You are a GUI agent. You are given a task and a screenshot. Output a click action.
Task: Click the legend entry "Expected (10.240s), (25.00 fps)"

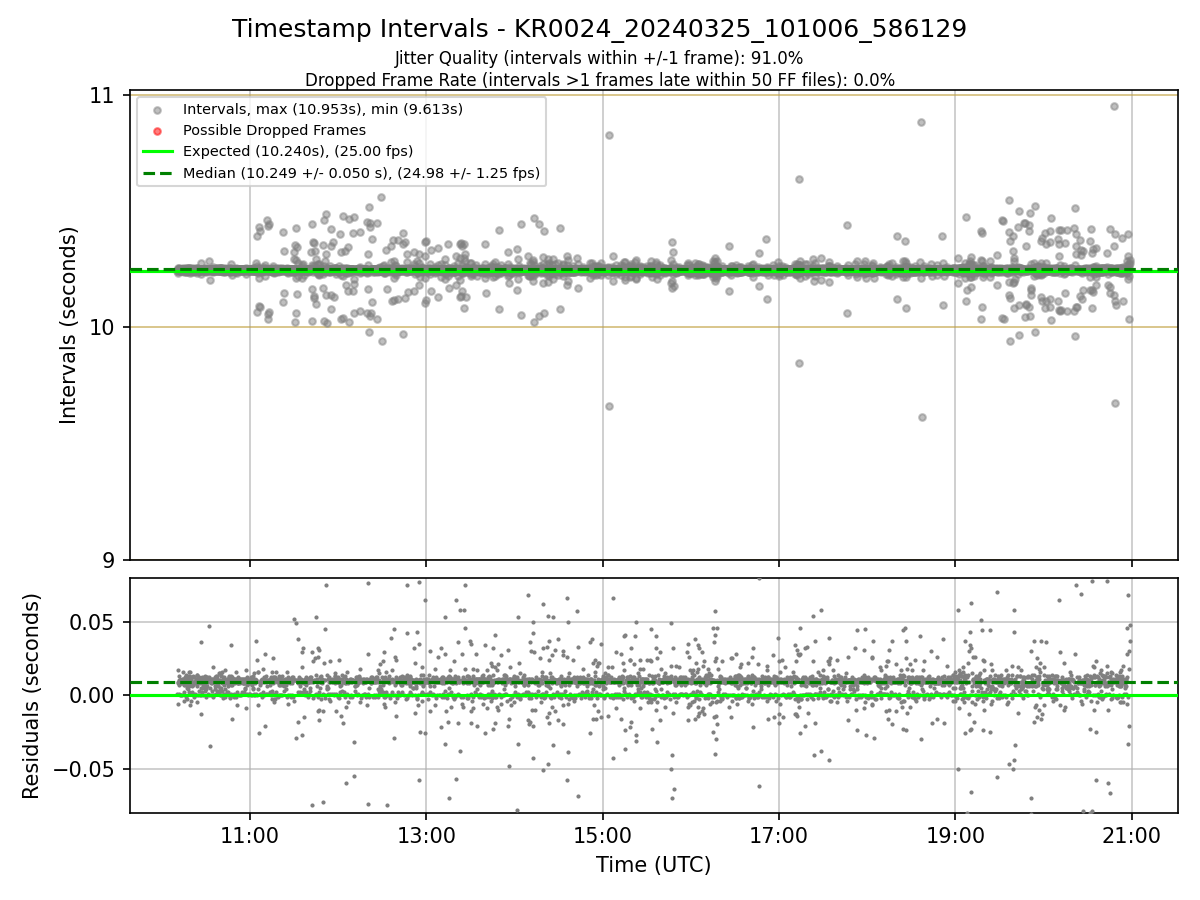(298, 151)
